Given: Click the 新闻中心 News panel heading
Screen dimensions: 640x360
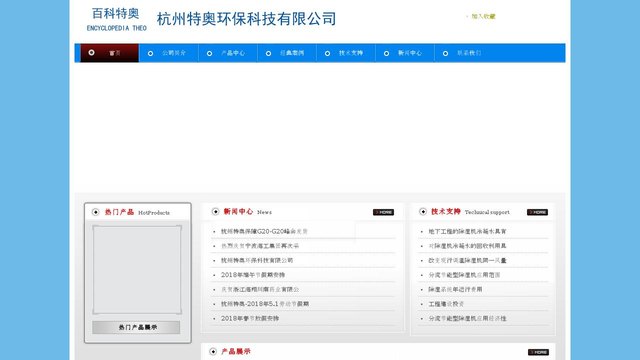Looking at the screenshot, I should [247, 212].
